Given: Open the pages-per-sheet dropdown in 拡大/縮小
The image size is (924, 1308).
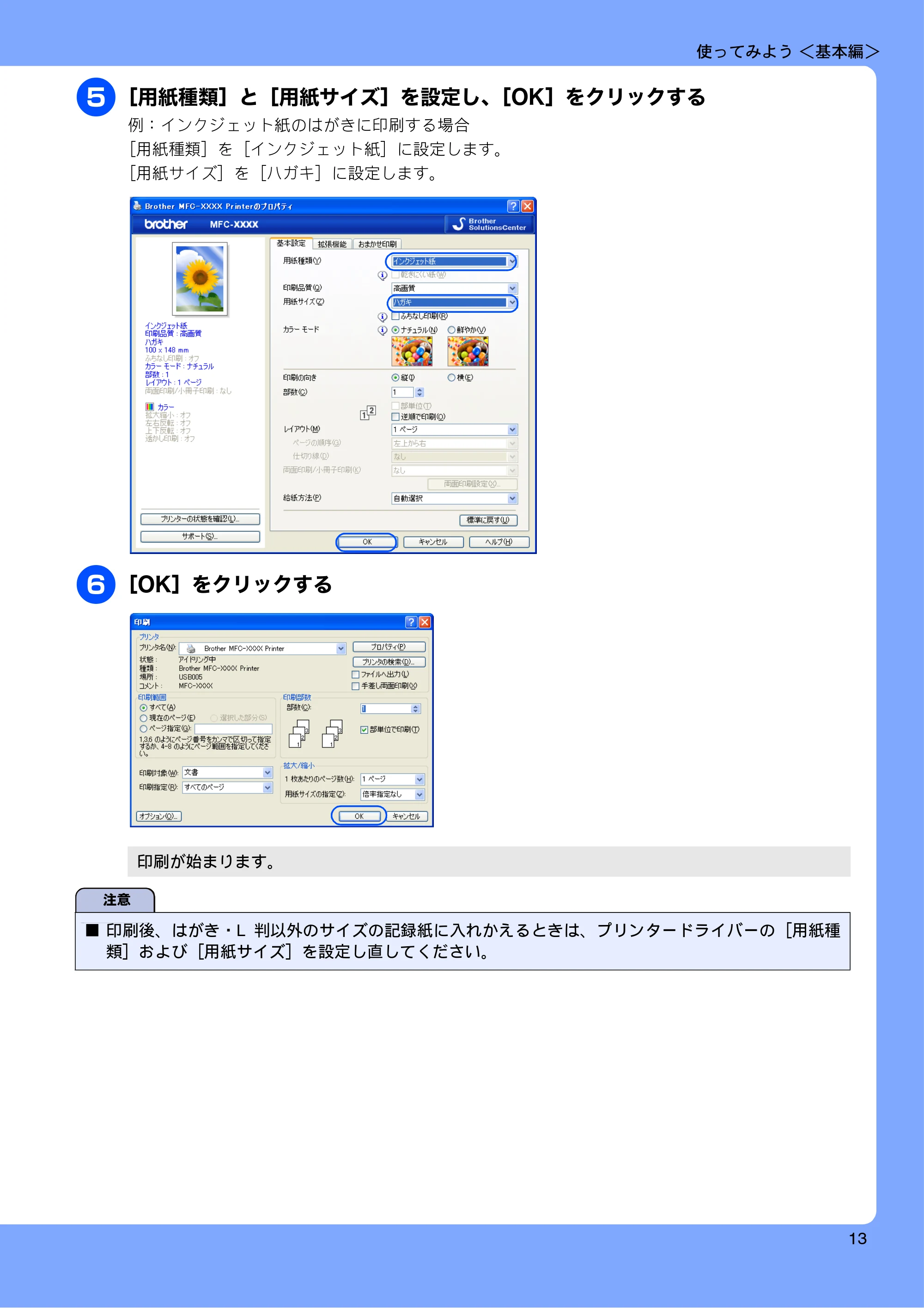Looking at the screenshot, I should (393, 779).
